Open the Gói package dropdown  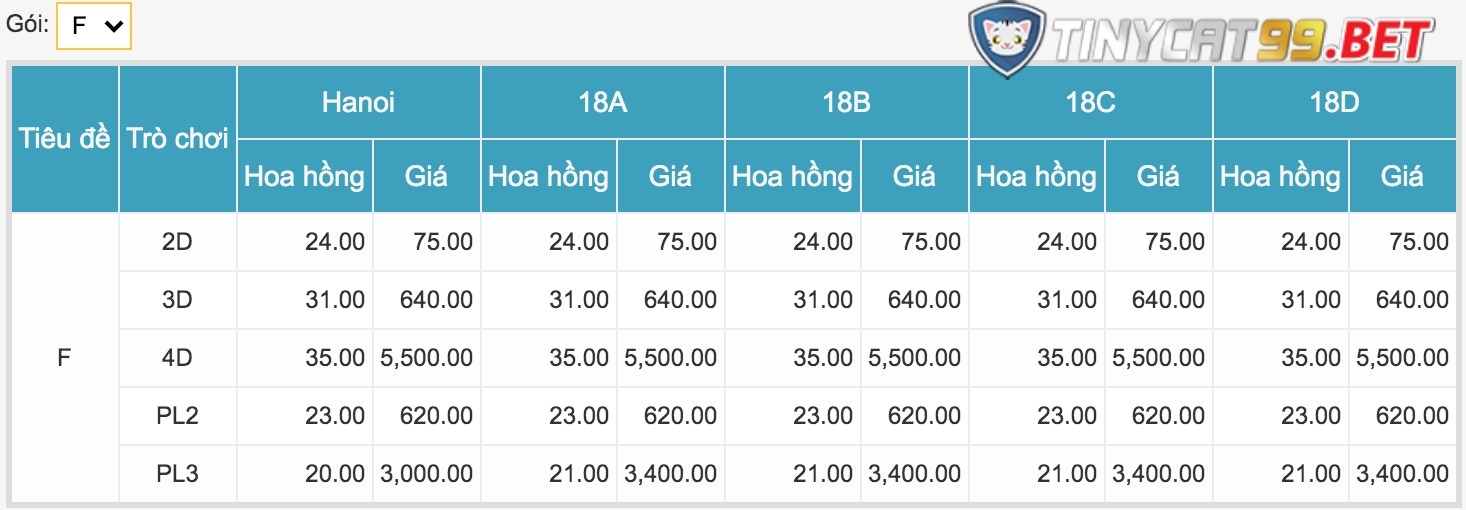coord(94,26)
